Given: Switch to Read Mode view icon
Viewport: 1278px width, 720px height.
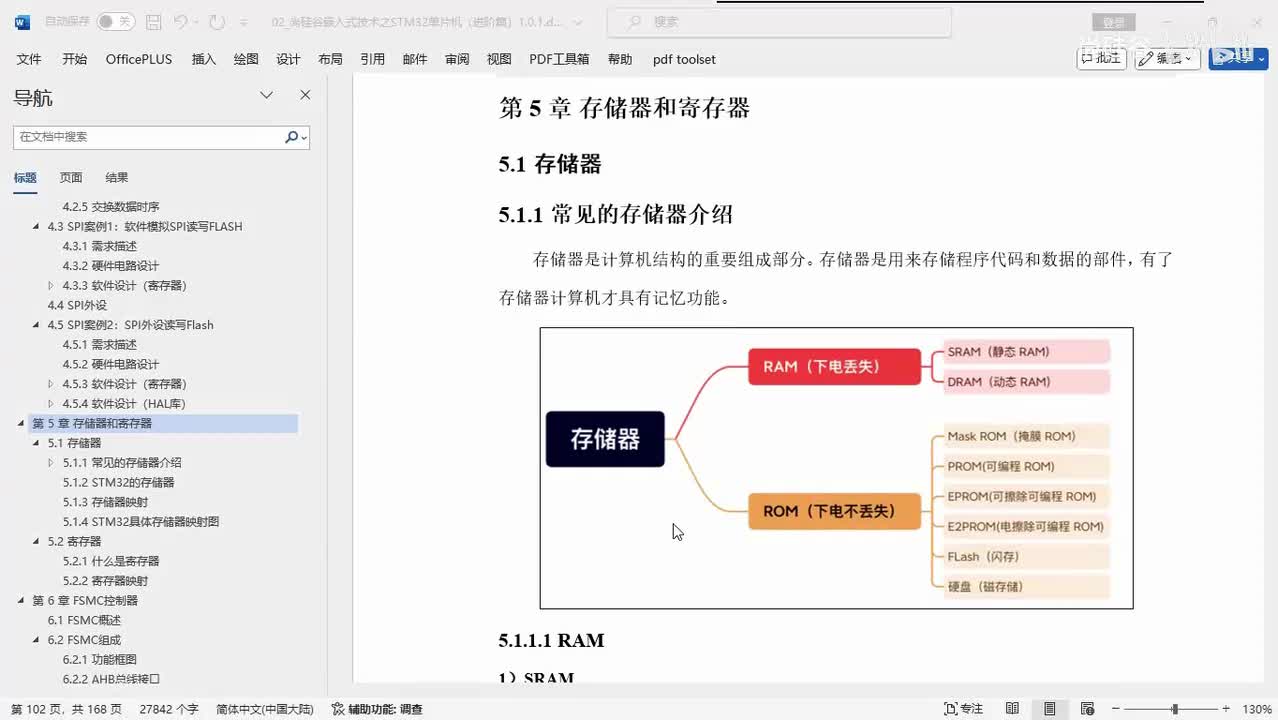Looking at the screenshot, I should (x=1012, y=709).
